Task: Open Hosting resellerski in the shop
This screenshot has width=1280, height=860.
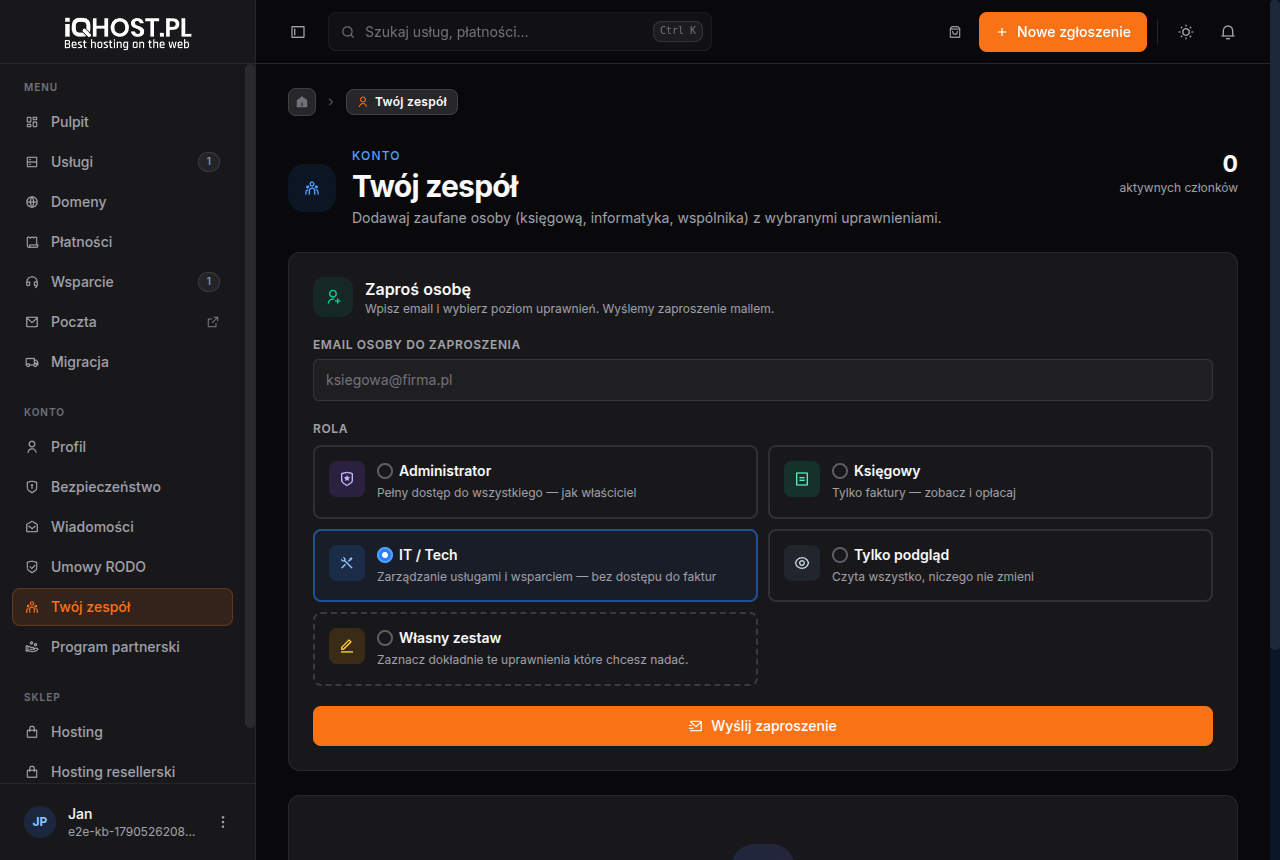Action: coord(122,772)
